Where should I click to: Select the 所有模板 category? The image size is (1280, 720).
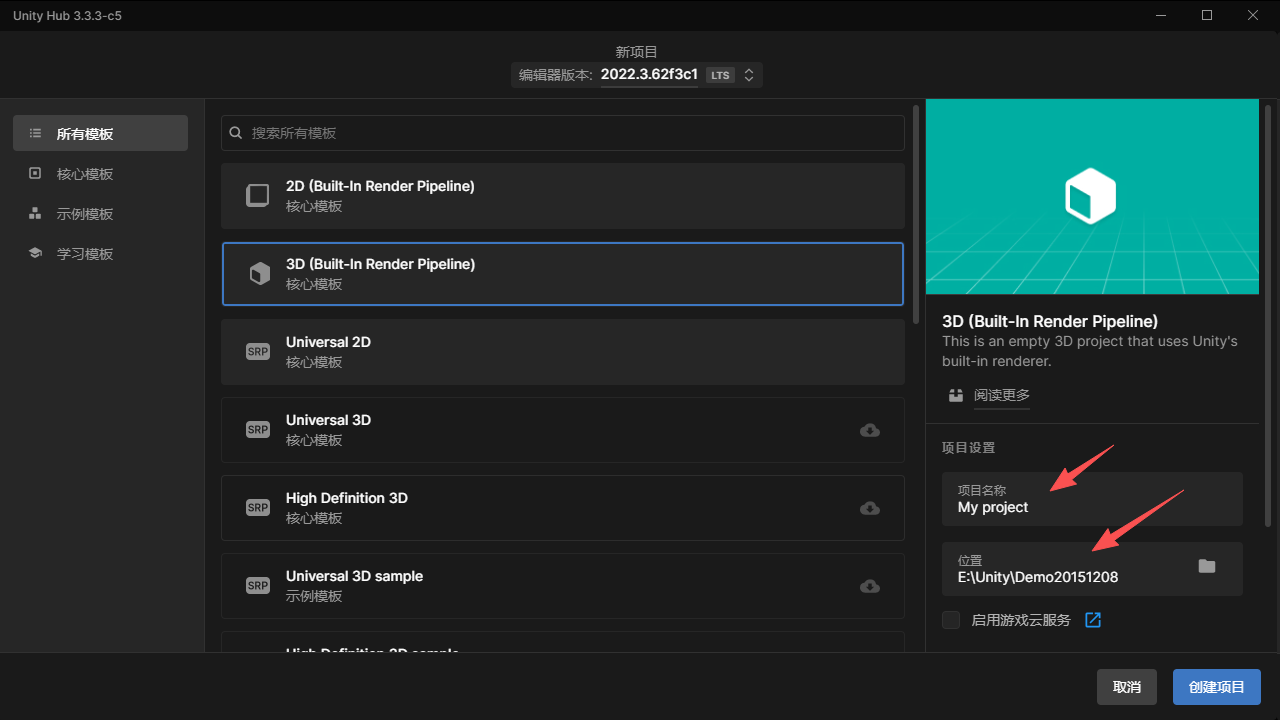coord(100,133)
